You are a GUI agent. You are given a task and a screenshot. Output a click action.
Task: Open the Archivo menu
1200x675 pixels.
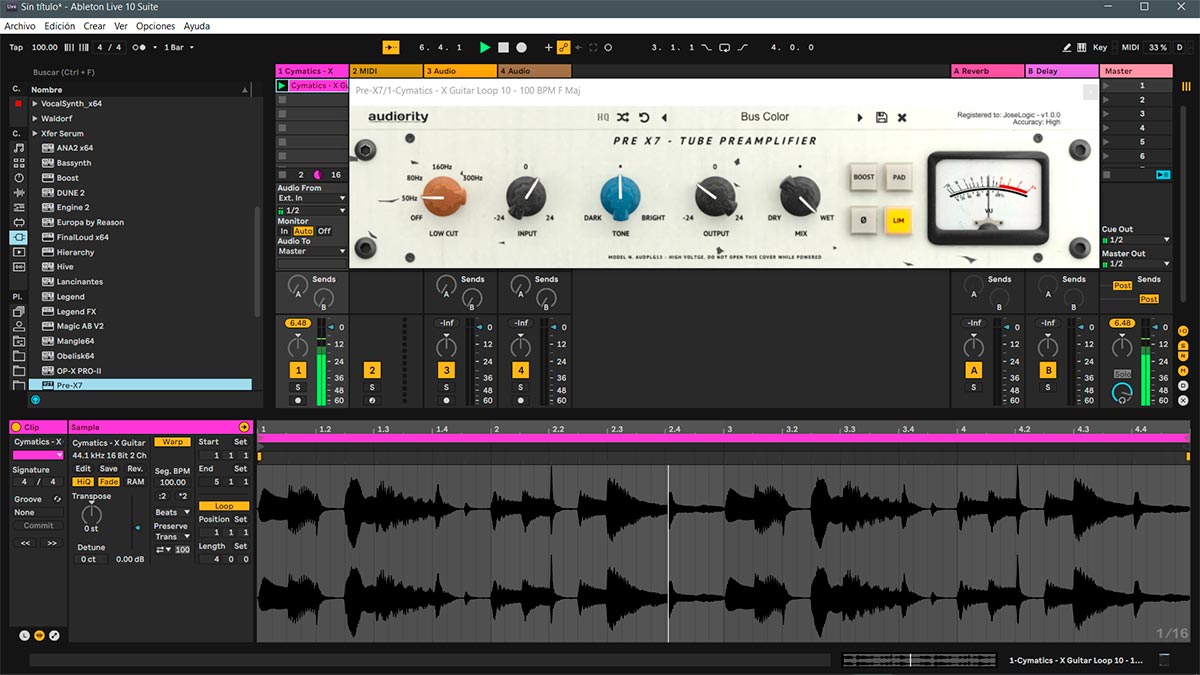coord(21,26)
